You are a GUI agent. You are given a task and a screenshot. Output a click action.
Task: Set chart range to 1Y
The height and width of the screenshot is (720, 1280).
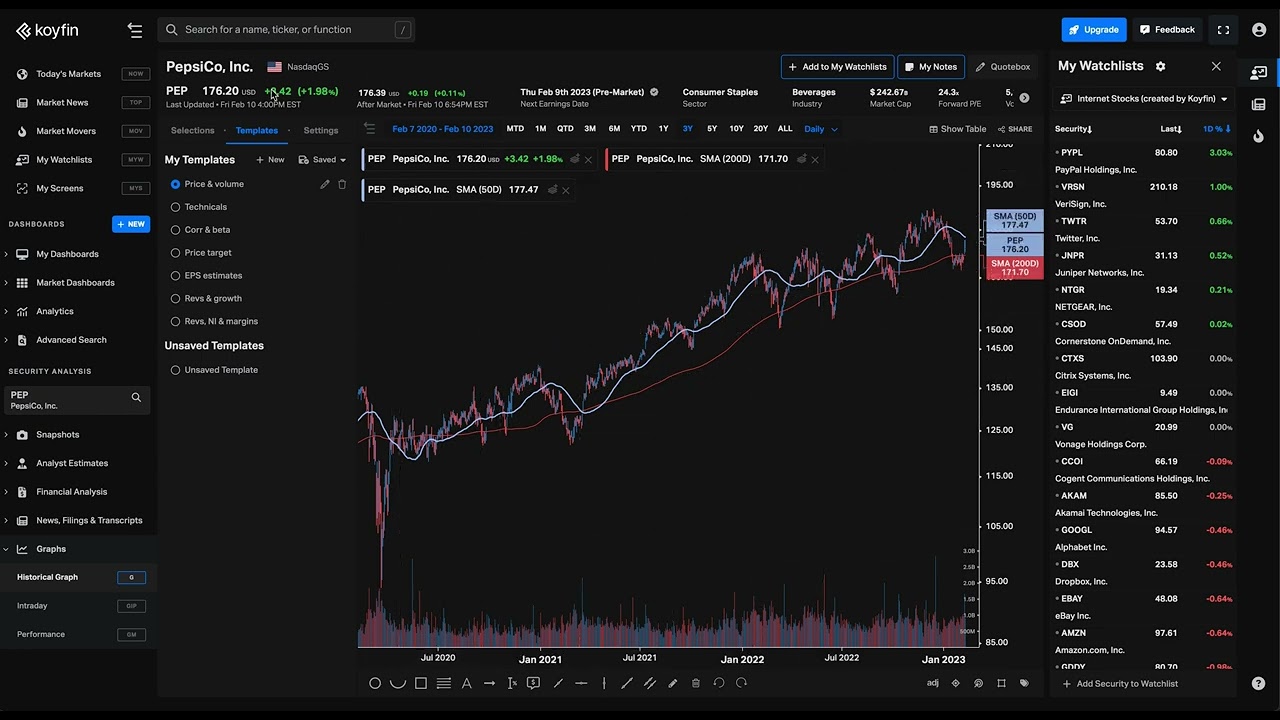663,129
